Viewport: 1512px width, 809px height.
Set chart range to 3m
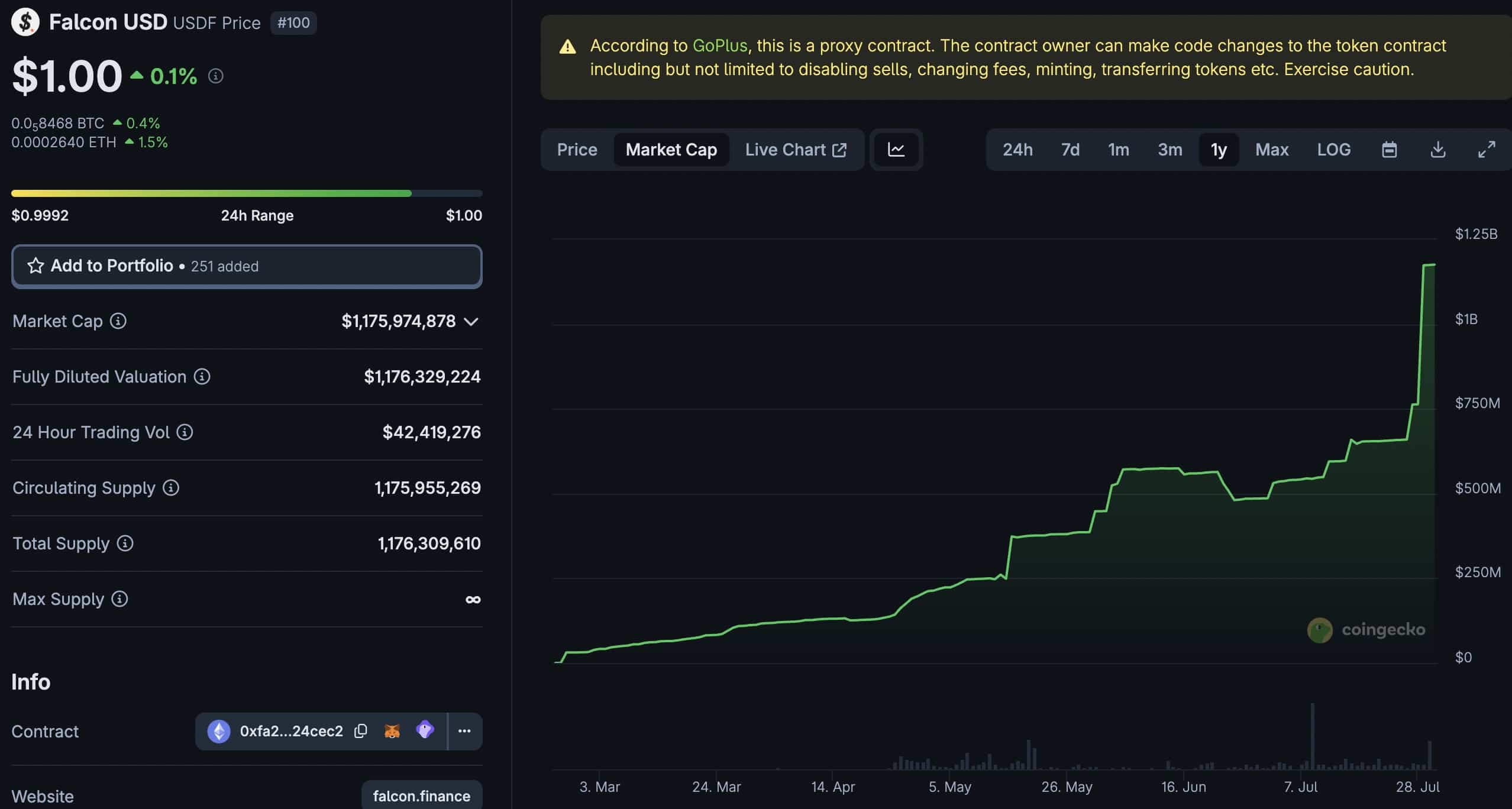(1170, 150)
